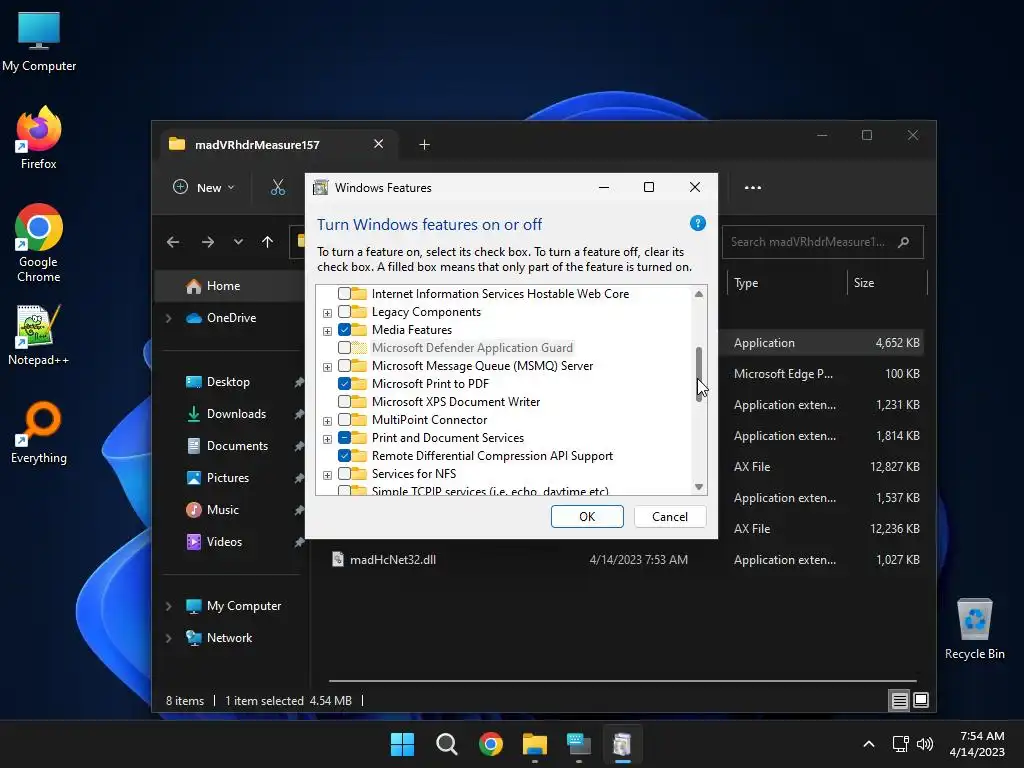Select the madVRhdrMeasure157 tab
1024x768 pixels.
pyautogui.click(x=279, y=144)
